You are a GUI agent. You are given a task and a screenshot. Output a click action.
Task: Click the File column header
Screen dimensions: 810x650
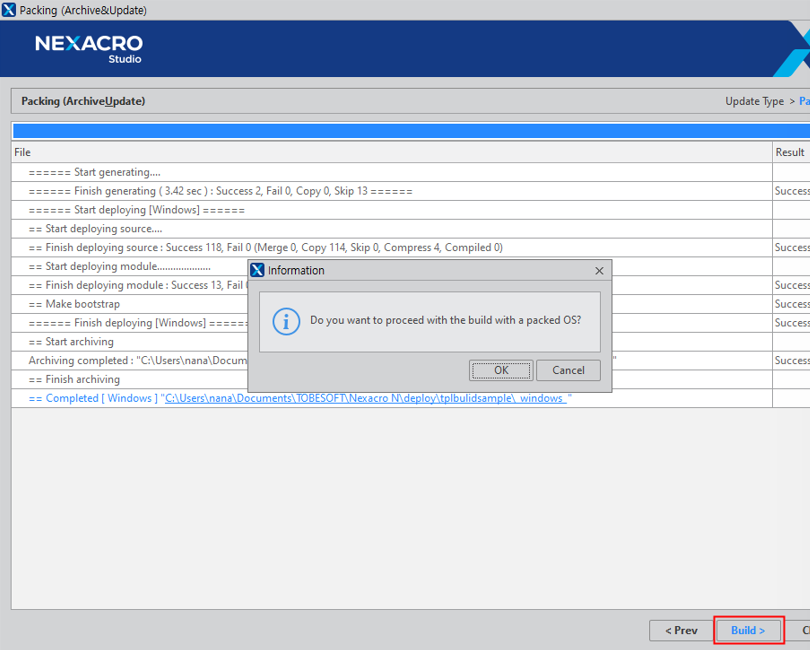click(23, 152)
